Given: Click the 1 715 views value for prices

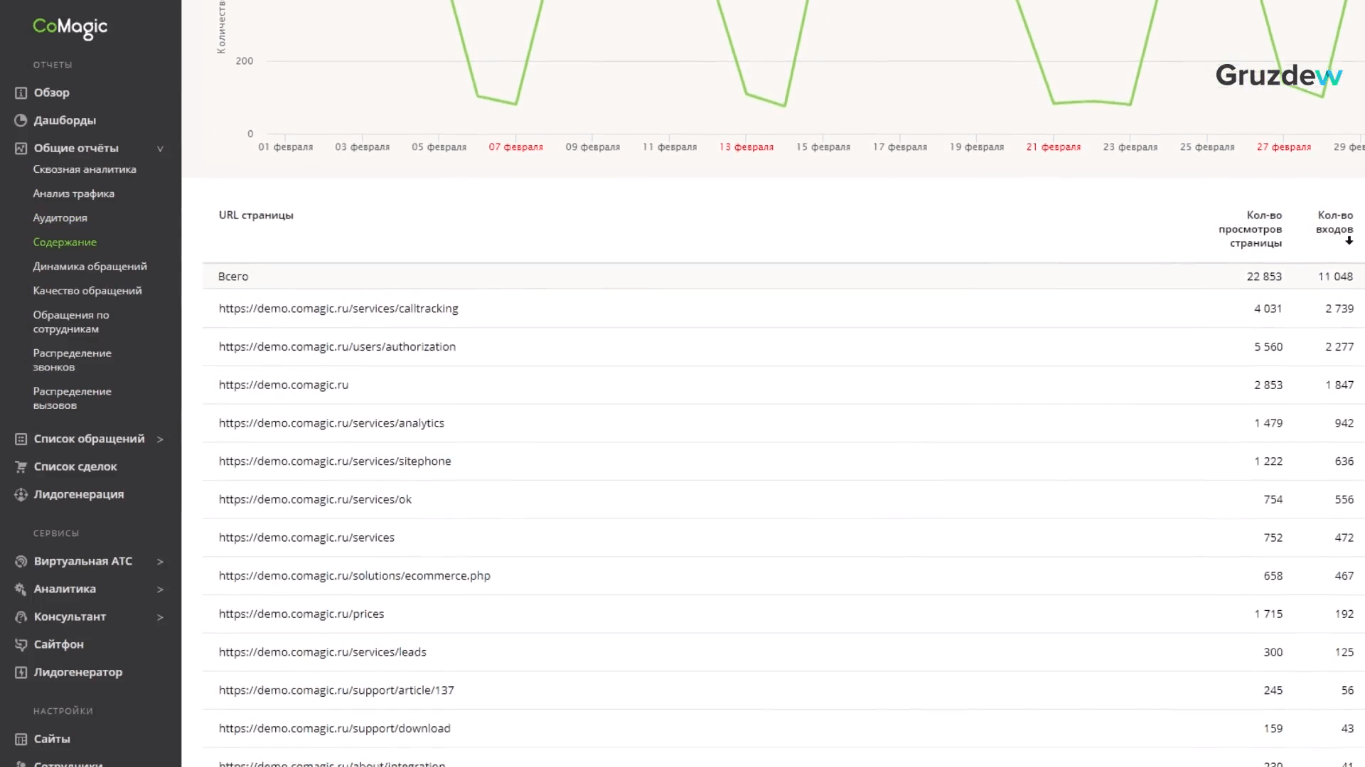Looking at the screenshot, I should (1268, 614).
